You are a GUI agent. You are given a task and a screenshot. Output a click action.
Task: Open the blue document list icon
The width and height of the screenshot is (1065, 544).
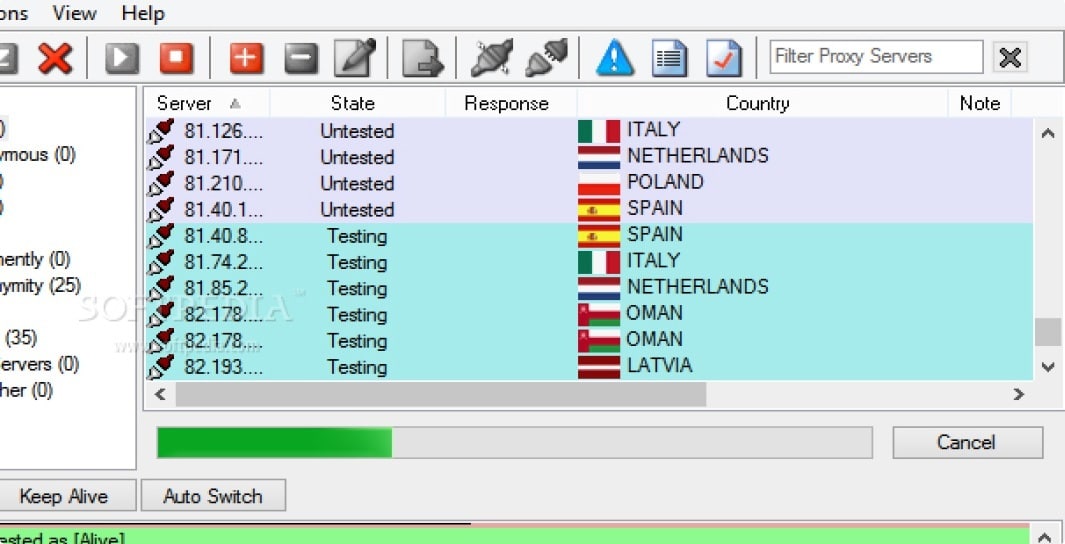[x=670, y=58]
